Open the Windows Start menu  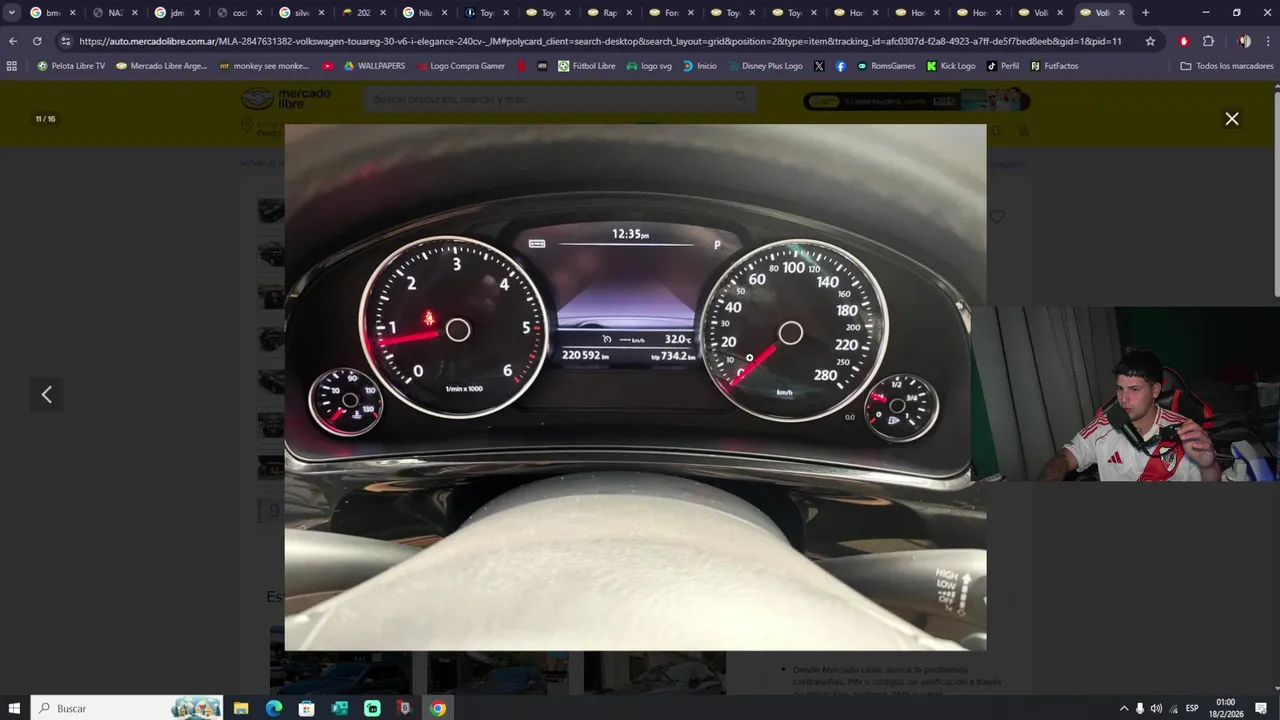tap(14, 708)
